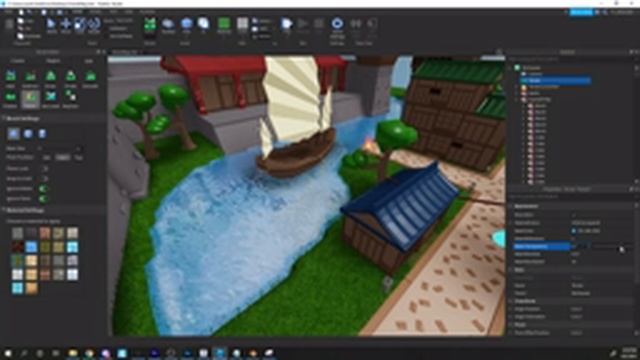The width and height of the screenshot is (640, 360).
Task: Activate the Move tool in the ribbon
Action: pos(66,26)
